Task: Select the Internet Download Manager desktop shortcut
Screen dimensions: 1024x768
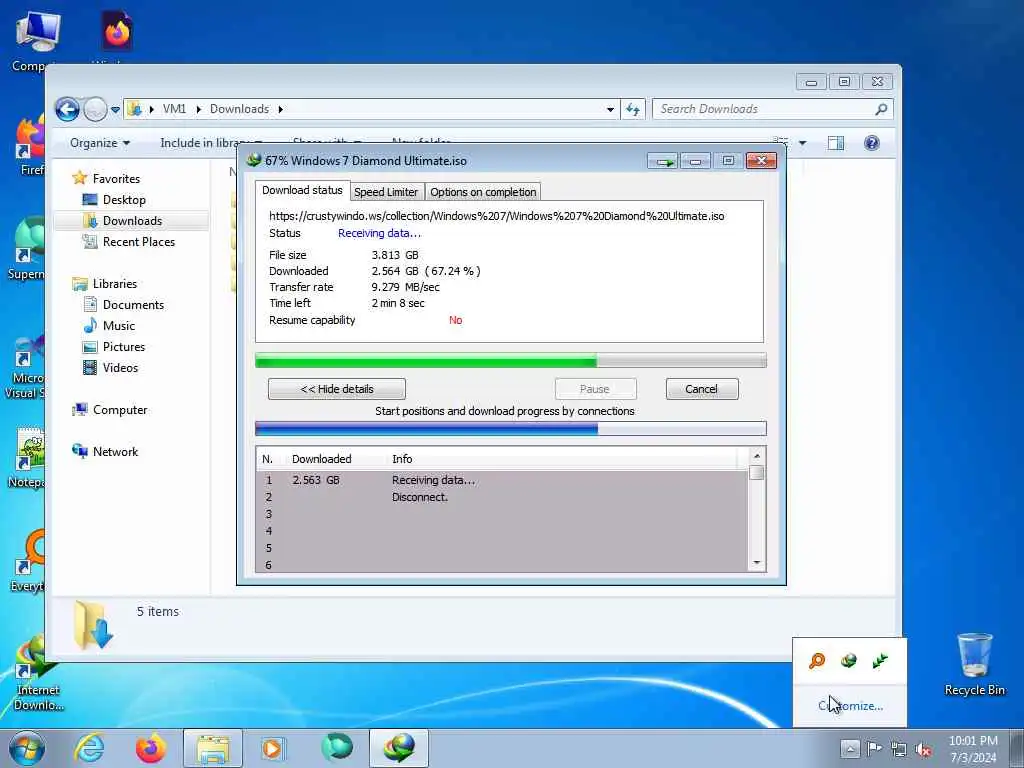Action: pyautogui.click(x=38, y=675)
